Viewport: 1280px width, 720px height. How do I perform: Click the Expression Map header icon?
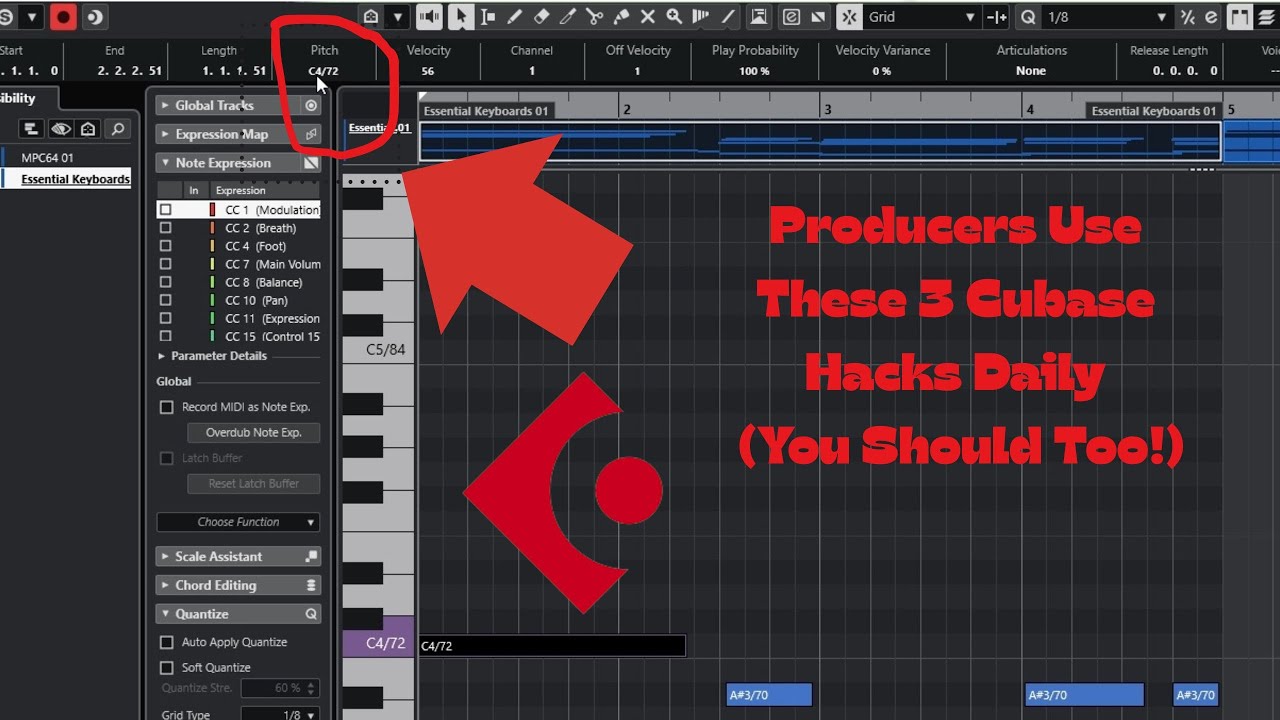coord(311,134)
